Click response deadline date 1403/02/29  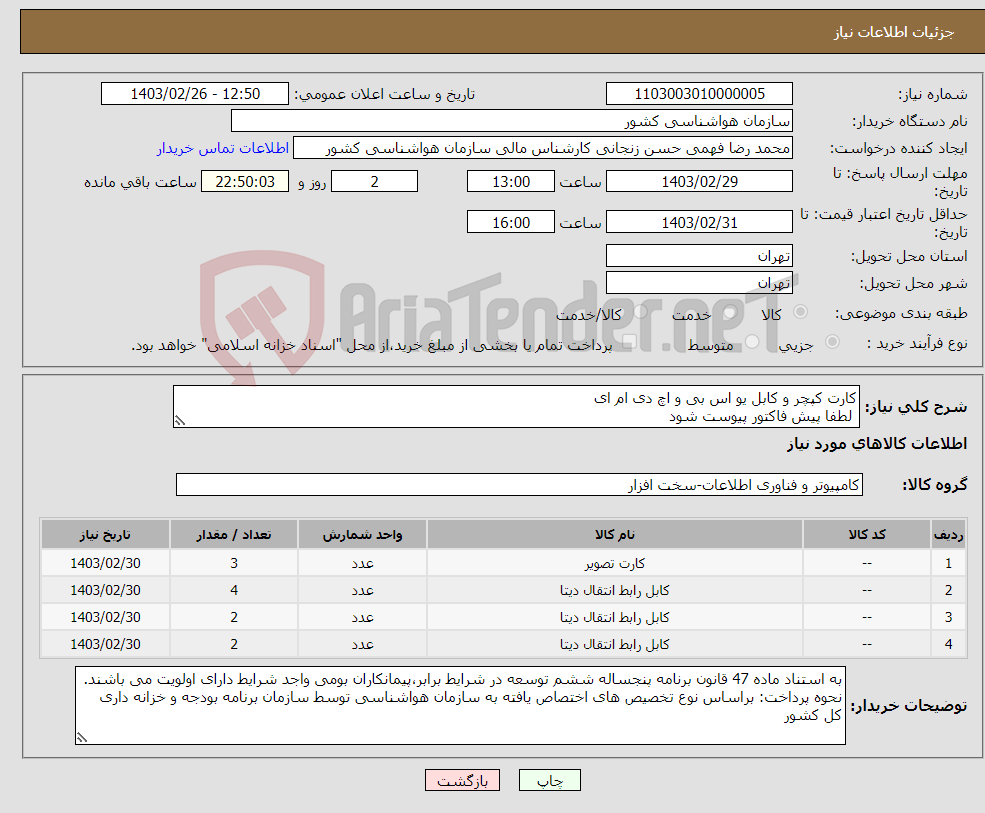click(699, 182)
